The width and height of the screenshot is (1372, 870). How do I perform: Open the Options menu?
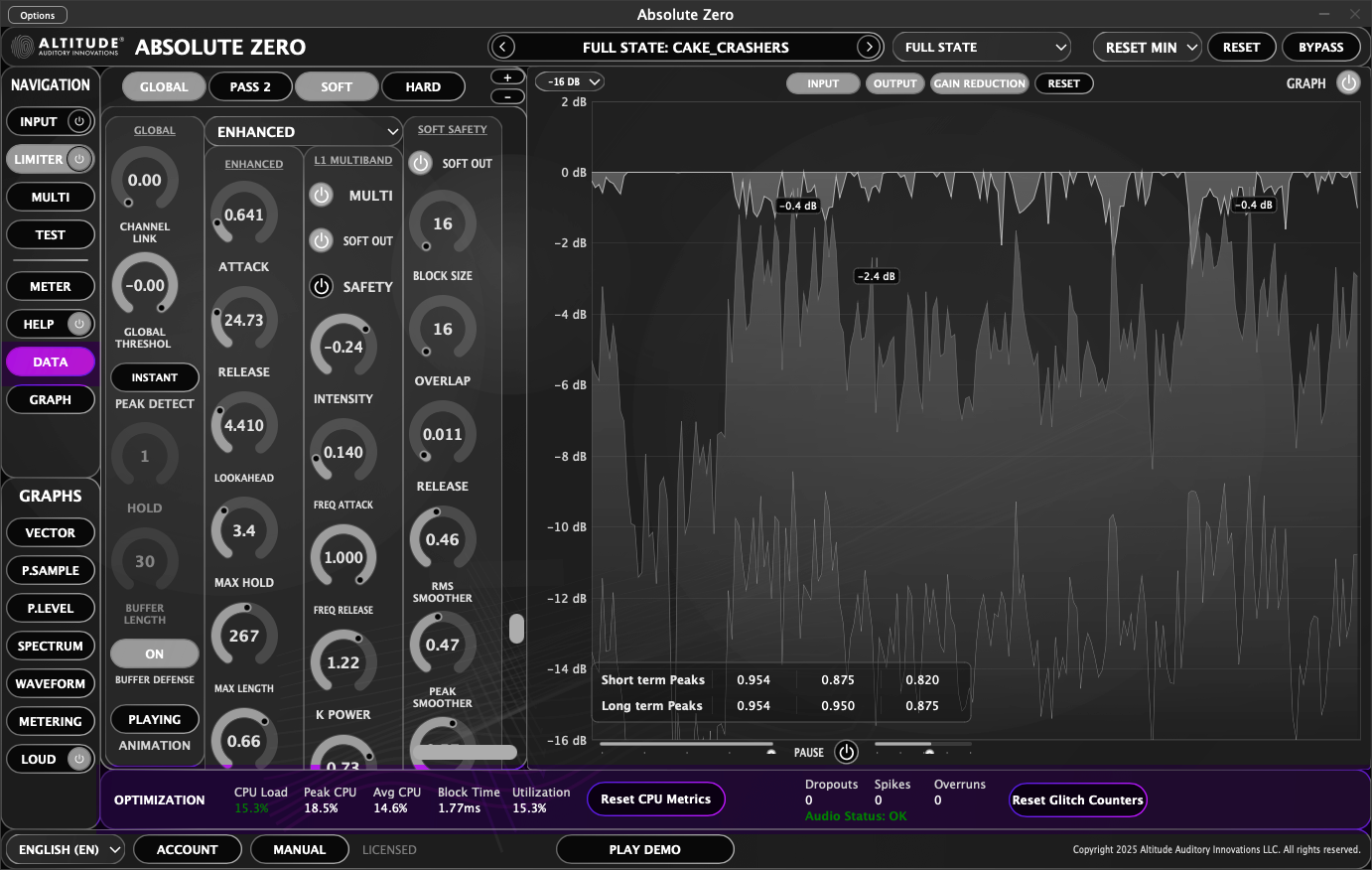[x=37, y=14]
